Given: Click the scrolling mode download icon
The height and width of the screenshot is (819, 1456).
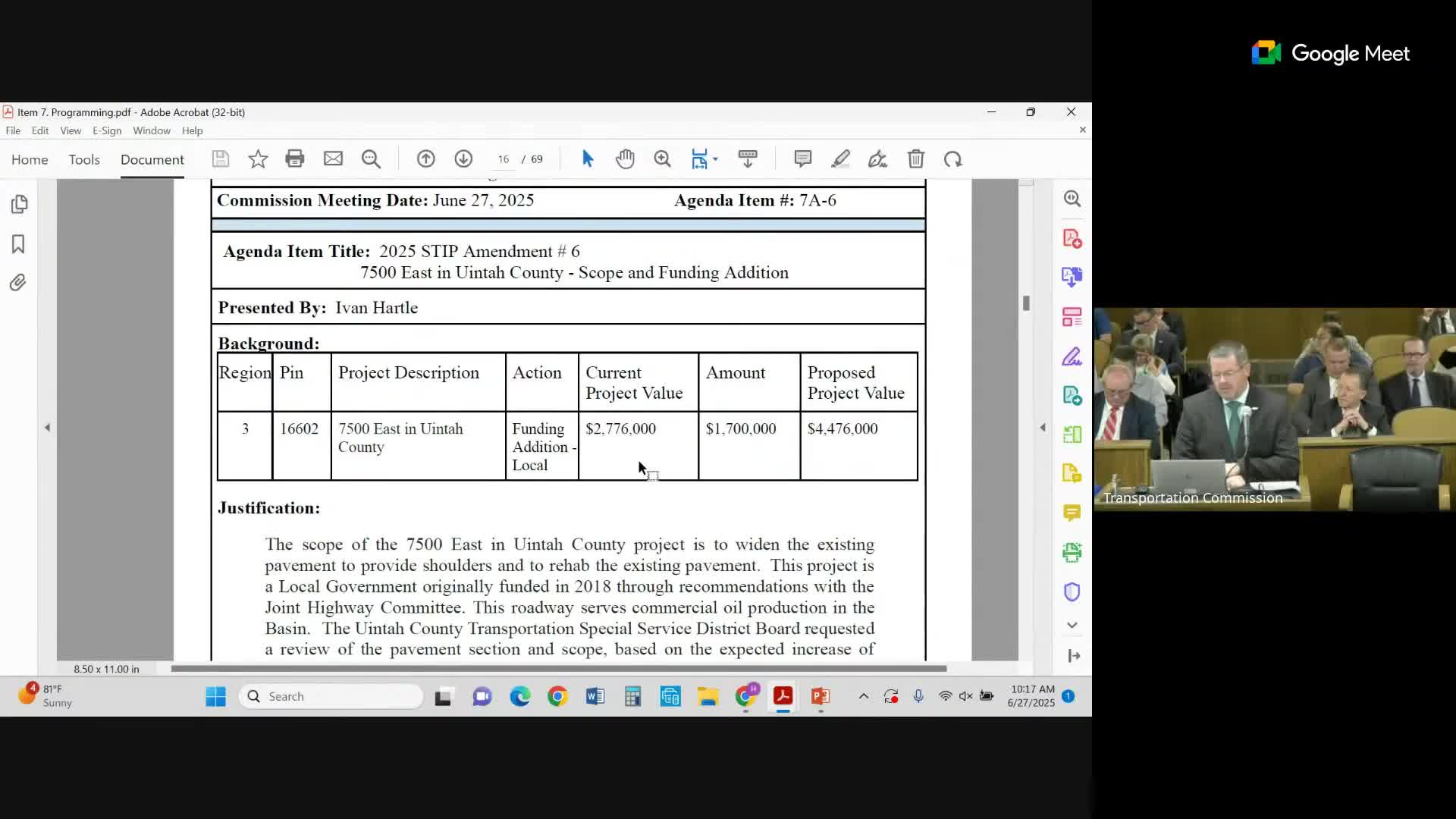Looking at the screenshot, I should [x=748, y=159].
